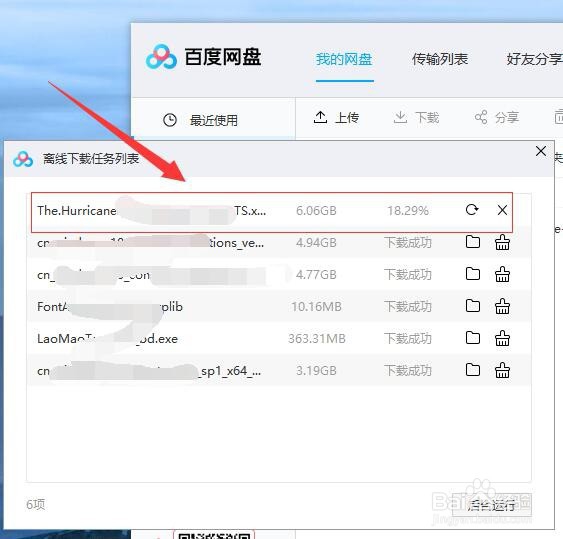The width and height of the screenshot is (563, 539).
Task: Click the 4.77GB size value
Action: (316, 275)
